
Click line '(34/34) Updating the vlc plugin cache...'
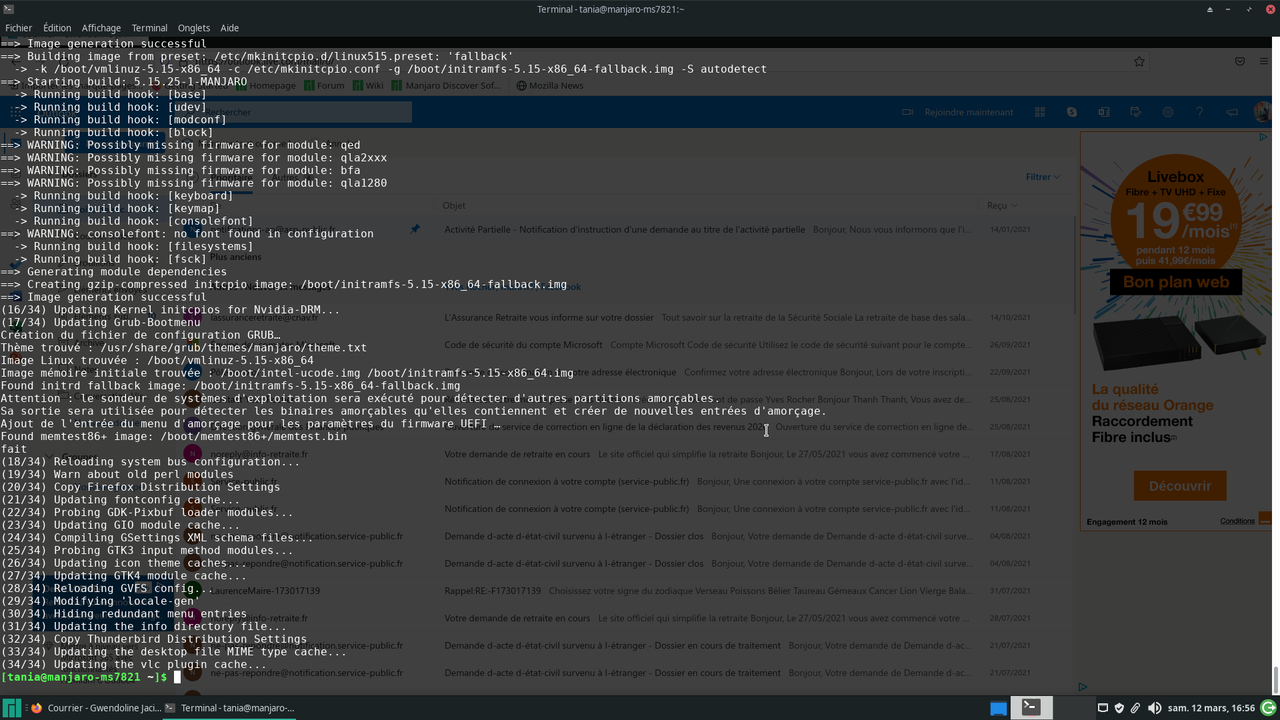click(x=134, y=664)
